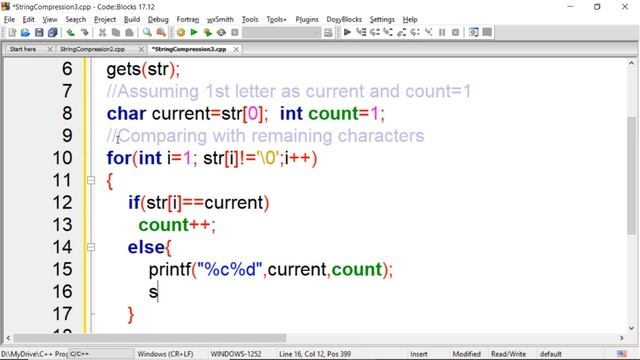The height and width of the screenshot is (360, 640).
Task: Open the Settings menu
Action: pyautogui.click(x=382, y=19)
